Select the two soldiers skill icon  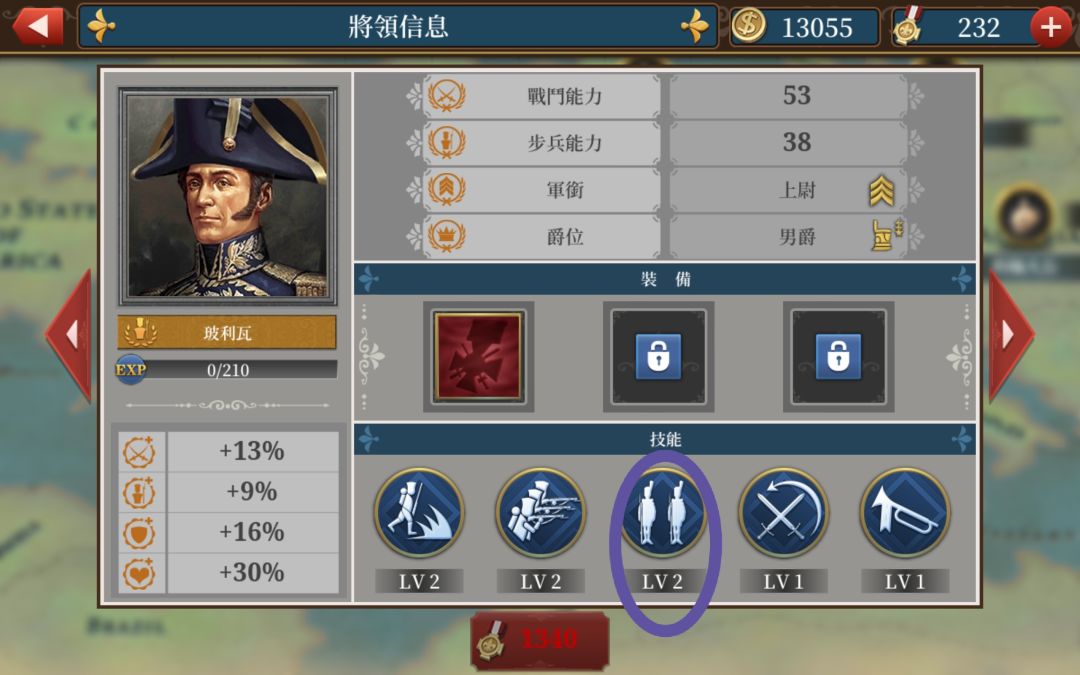(x=662, y=513)
